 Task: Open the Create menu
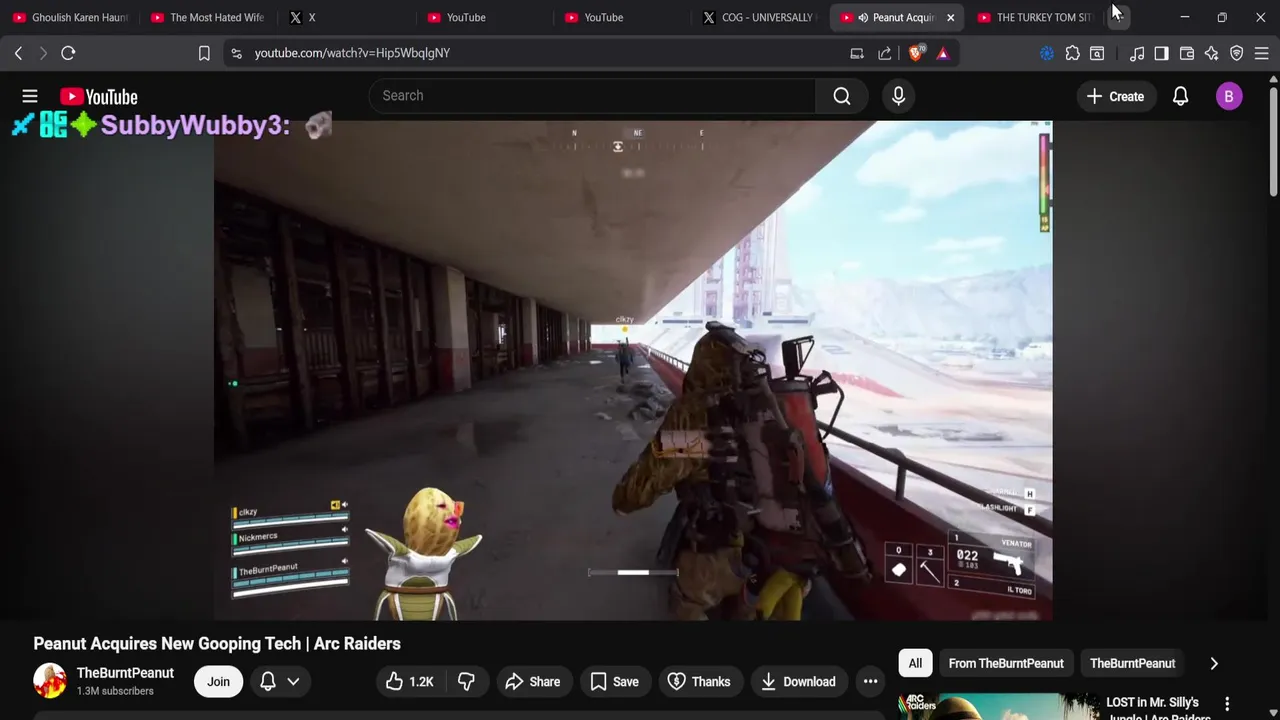click(x=1116, y=96)
